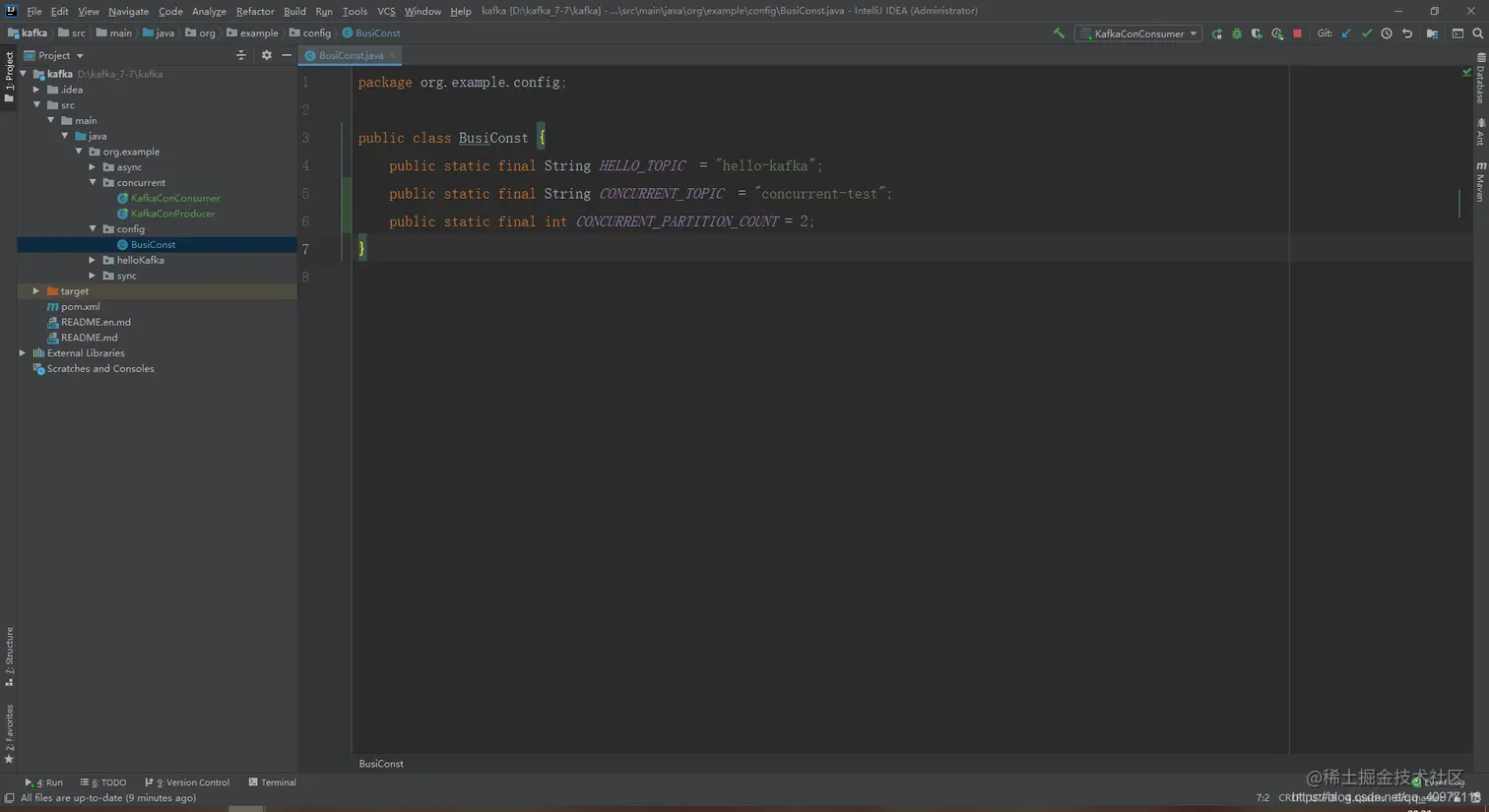Open the KafkaConConsumer run configuration dropdown
The width and height of the screenshot is (1489, 812).
click(x=1137, y=33)
